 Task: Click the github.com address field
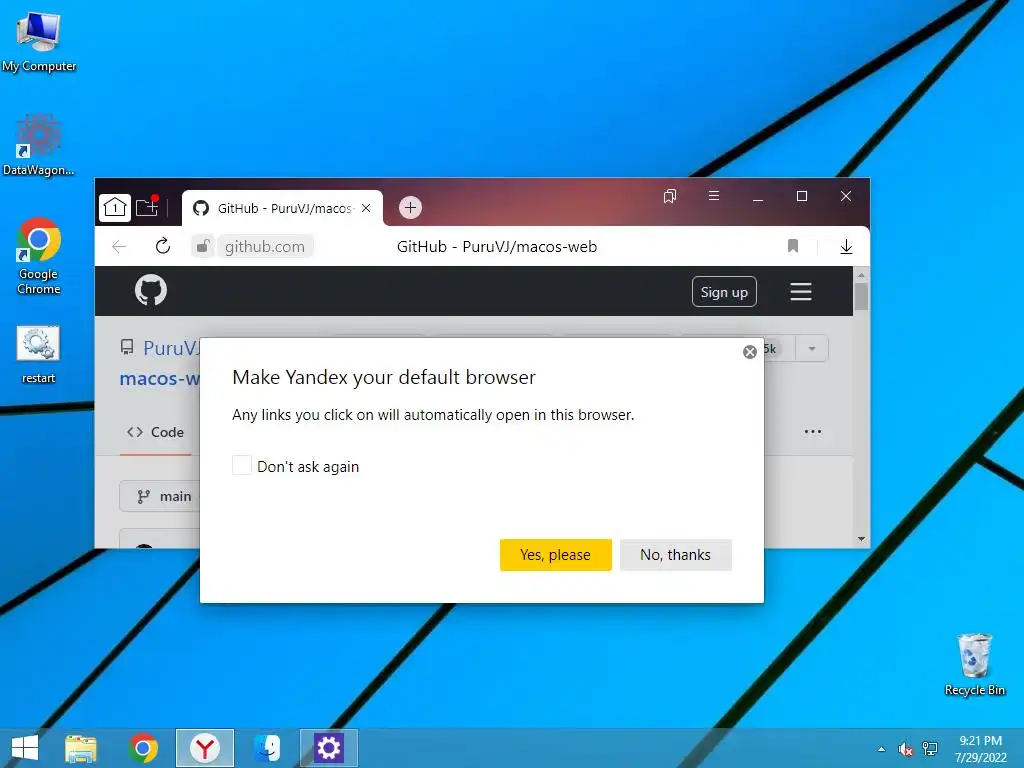(265, 246)
